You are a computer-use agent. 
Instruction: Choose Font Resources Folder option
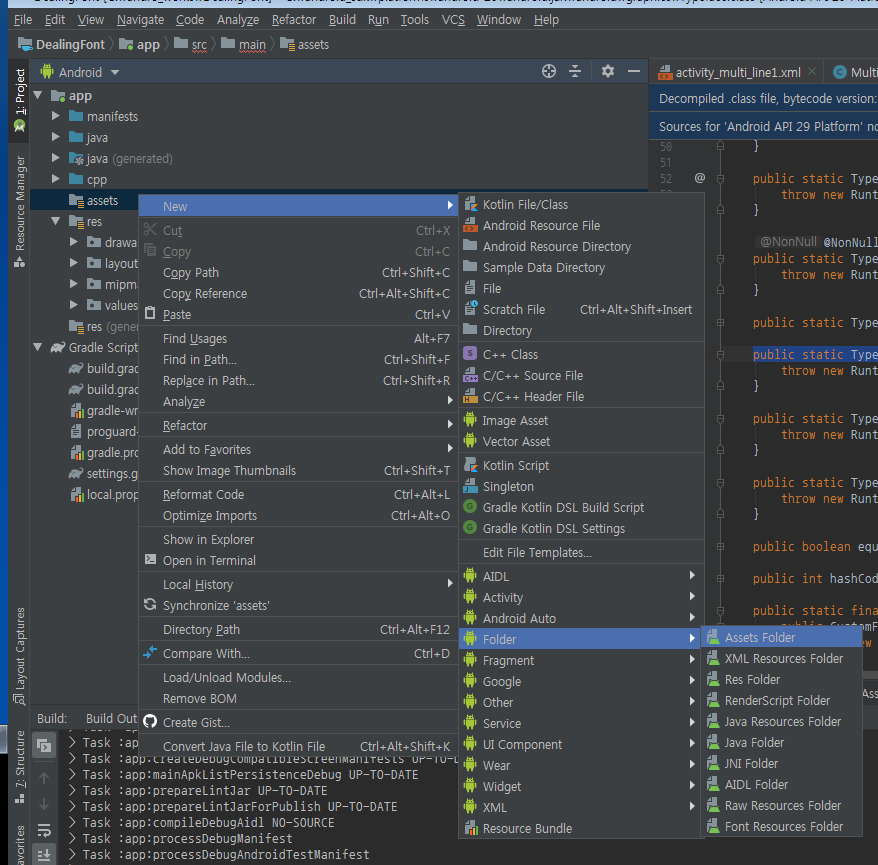pos(781,826)
